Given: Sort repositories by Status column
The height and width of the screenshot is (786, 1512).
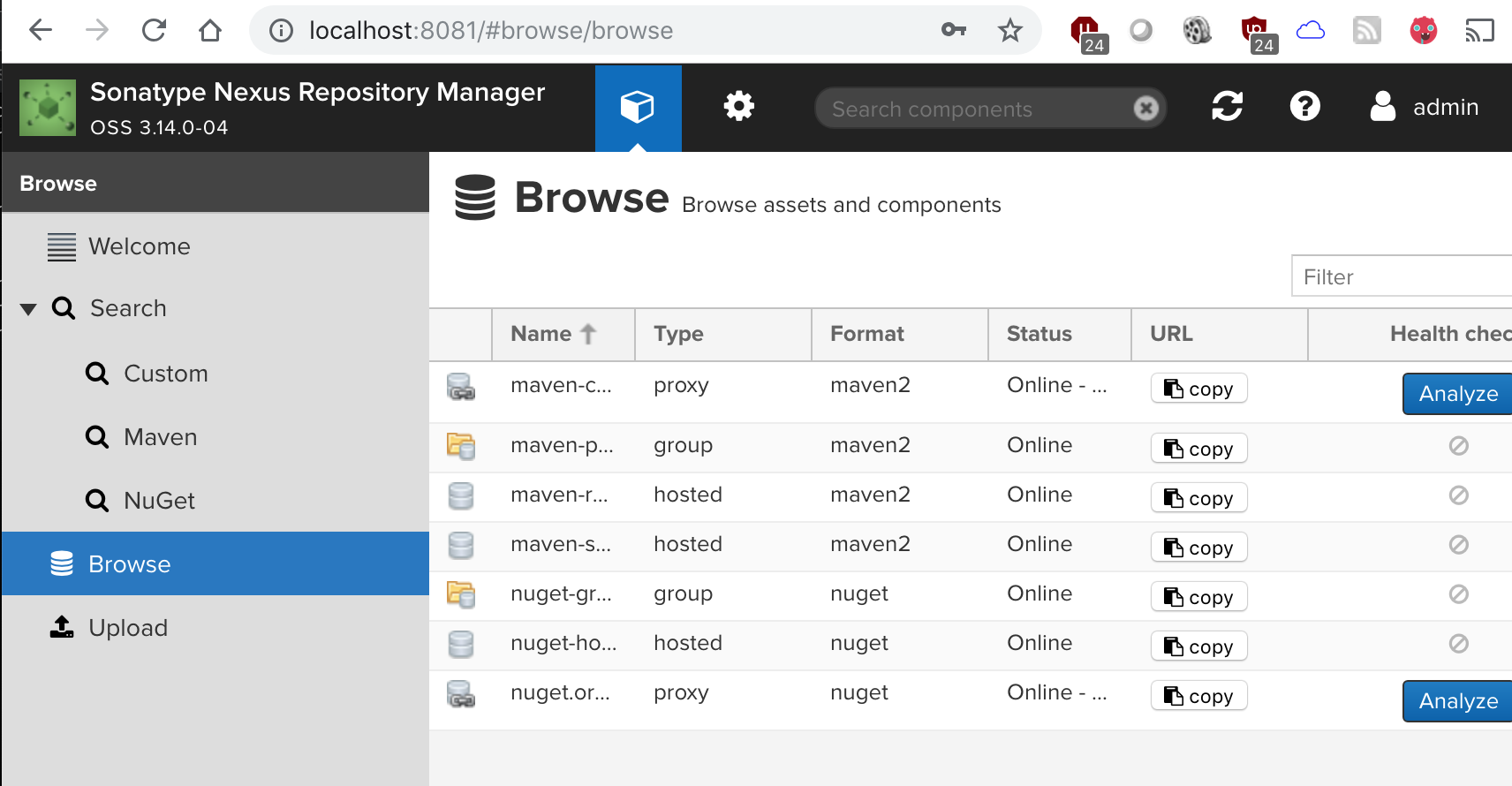Looking at the screenshot, I should click(1060, 334).
